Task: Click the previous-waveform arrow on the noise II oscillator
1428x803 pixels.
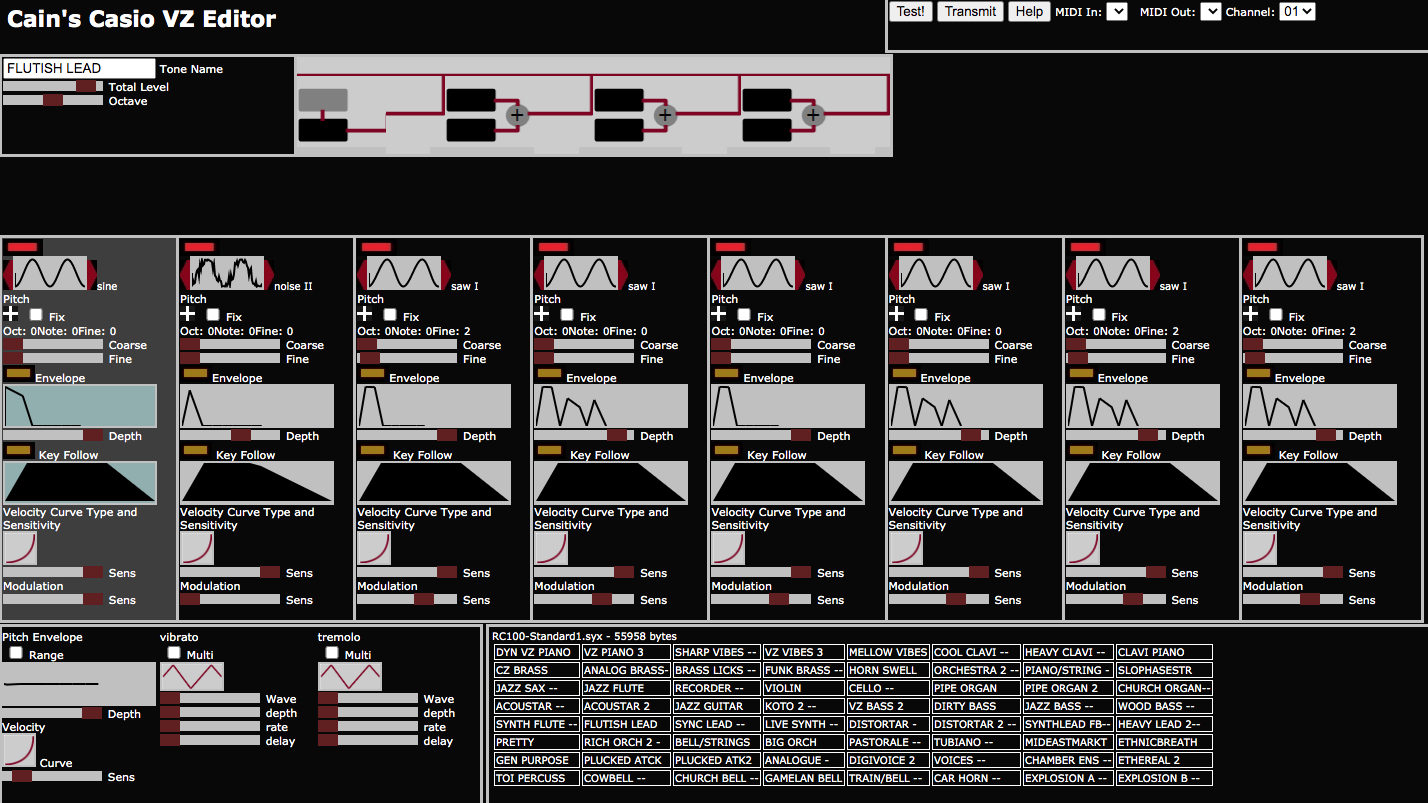Action: click(x=185, y=273)
